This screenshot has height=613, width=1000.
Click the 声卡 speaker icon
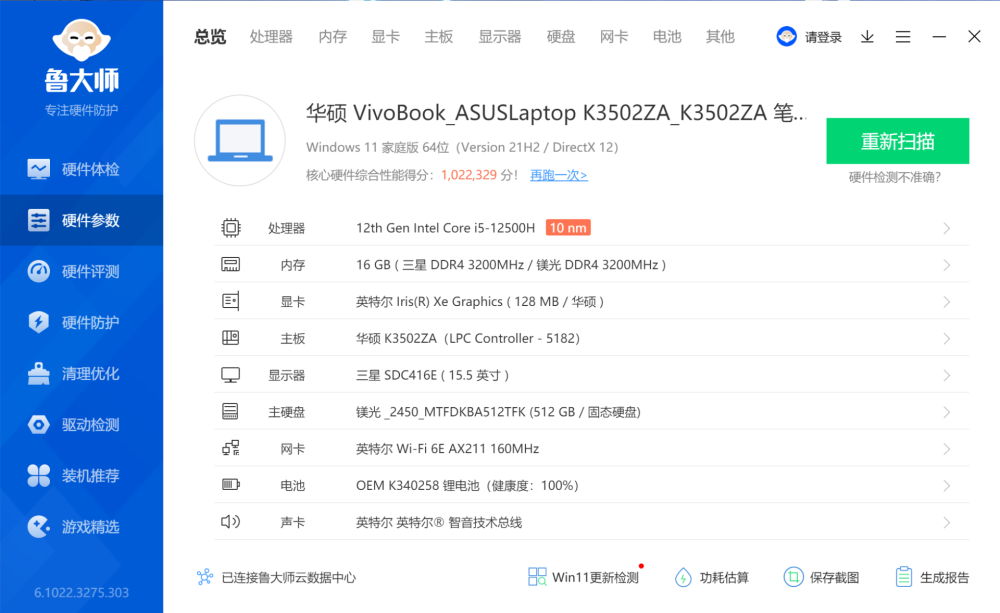tap(230, 522)
